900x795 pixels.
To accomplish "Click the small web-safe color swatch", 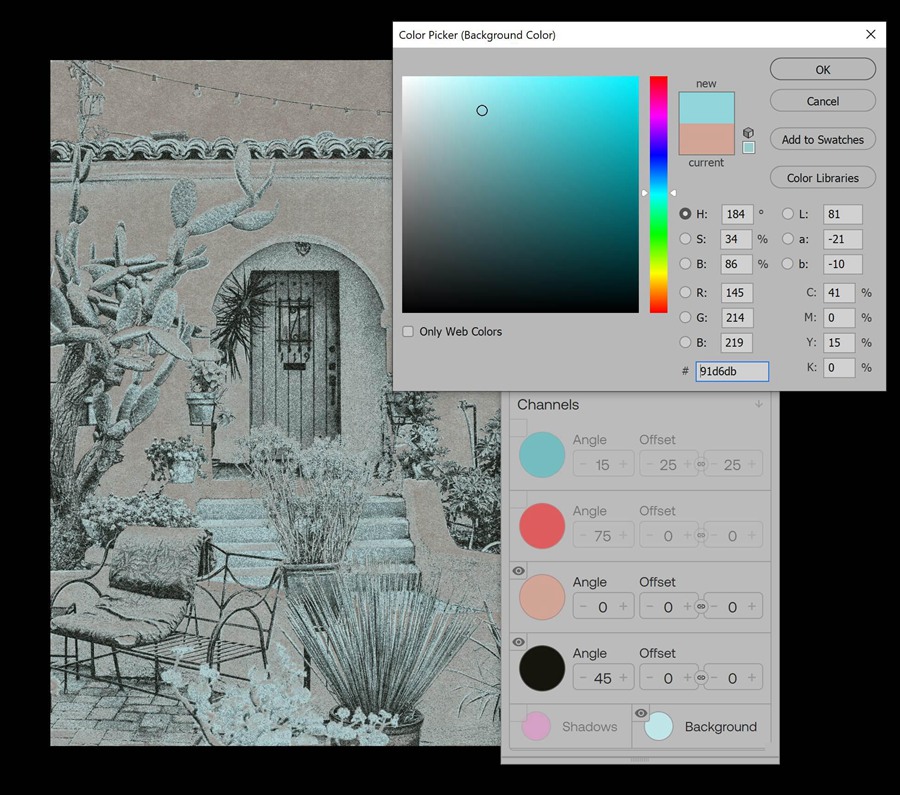I will coord(748,148).
